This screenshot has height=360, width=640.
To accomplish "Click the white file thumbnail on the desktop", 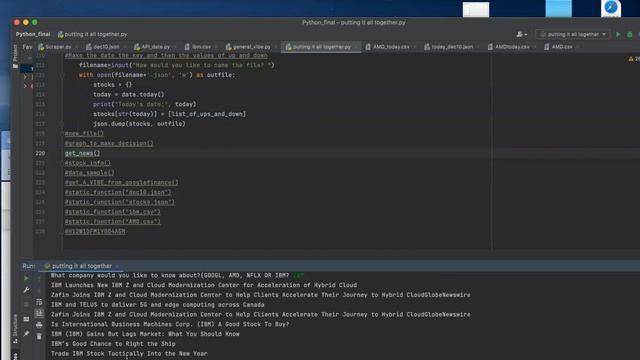I will click(x=476, y=9).
